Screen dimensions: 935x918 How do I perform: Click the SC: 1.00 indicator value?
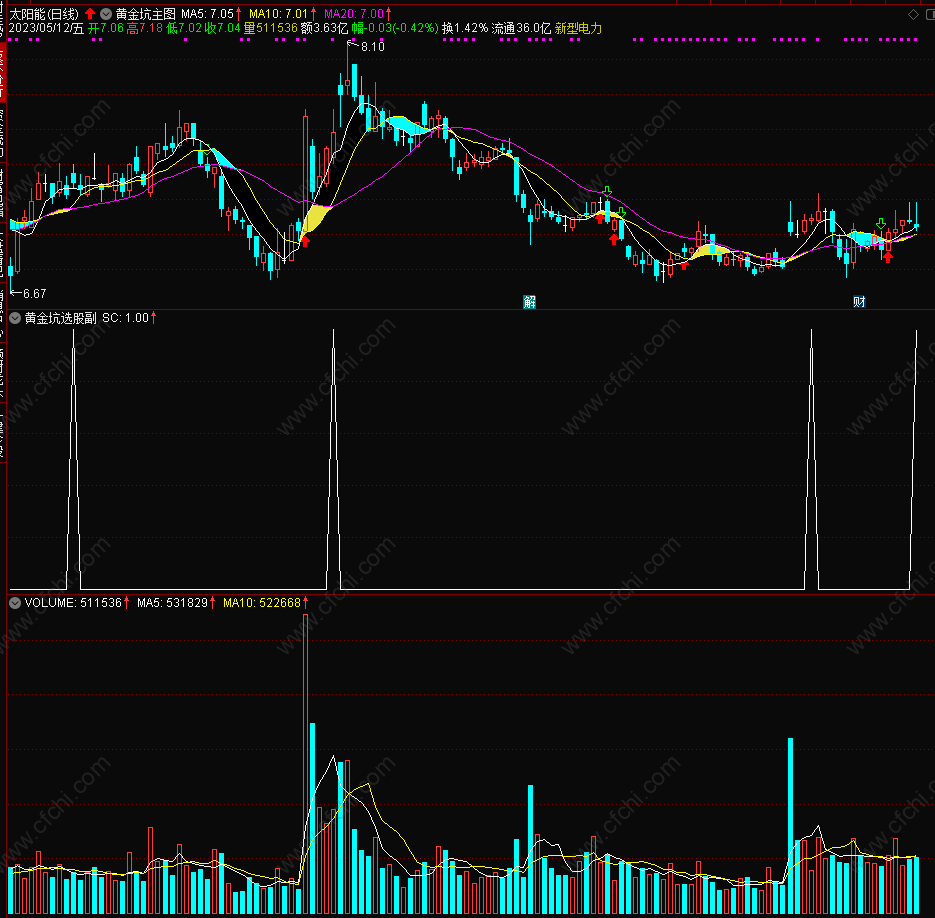125,319
